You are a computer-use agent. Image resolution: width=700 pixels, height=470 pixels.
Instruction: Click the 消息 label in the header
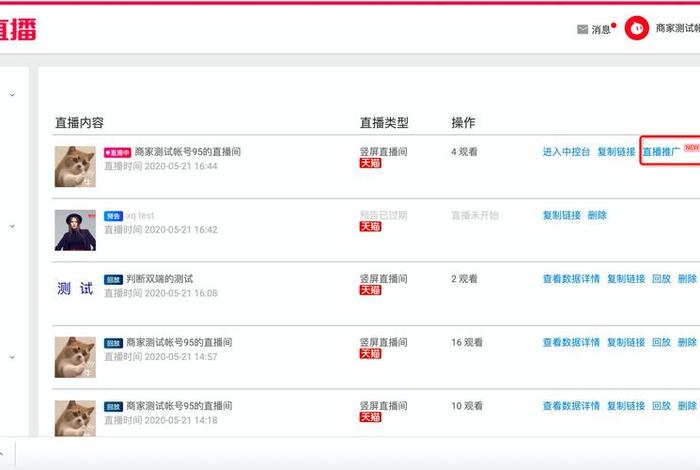point(601,29)
